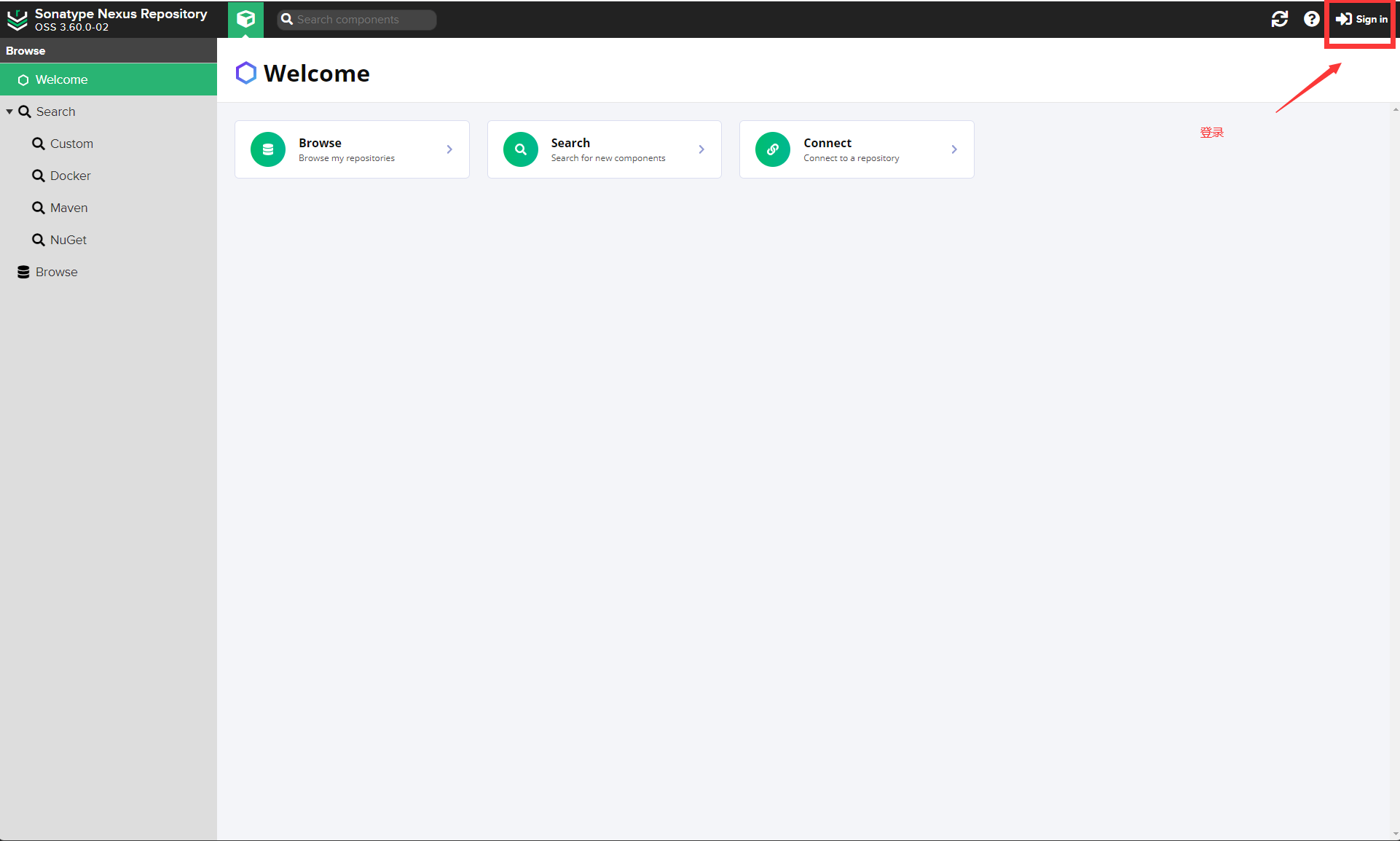
Task: Click the green Browse database circle icon
Action: tap(268, 149)
